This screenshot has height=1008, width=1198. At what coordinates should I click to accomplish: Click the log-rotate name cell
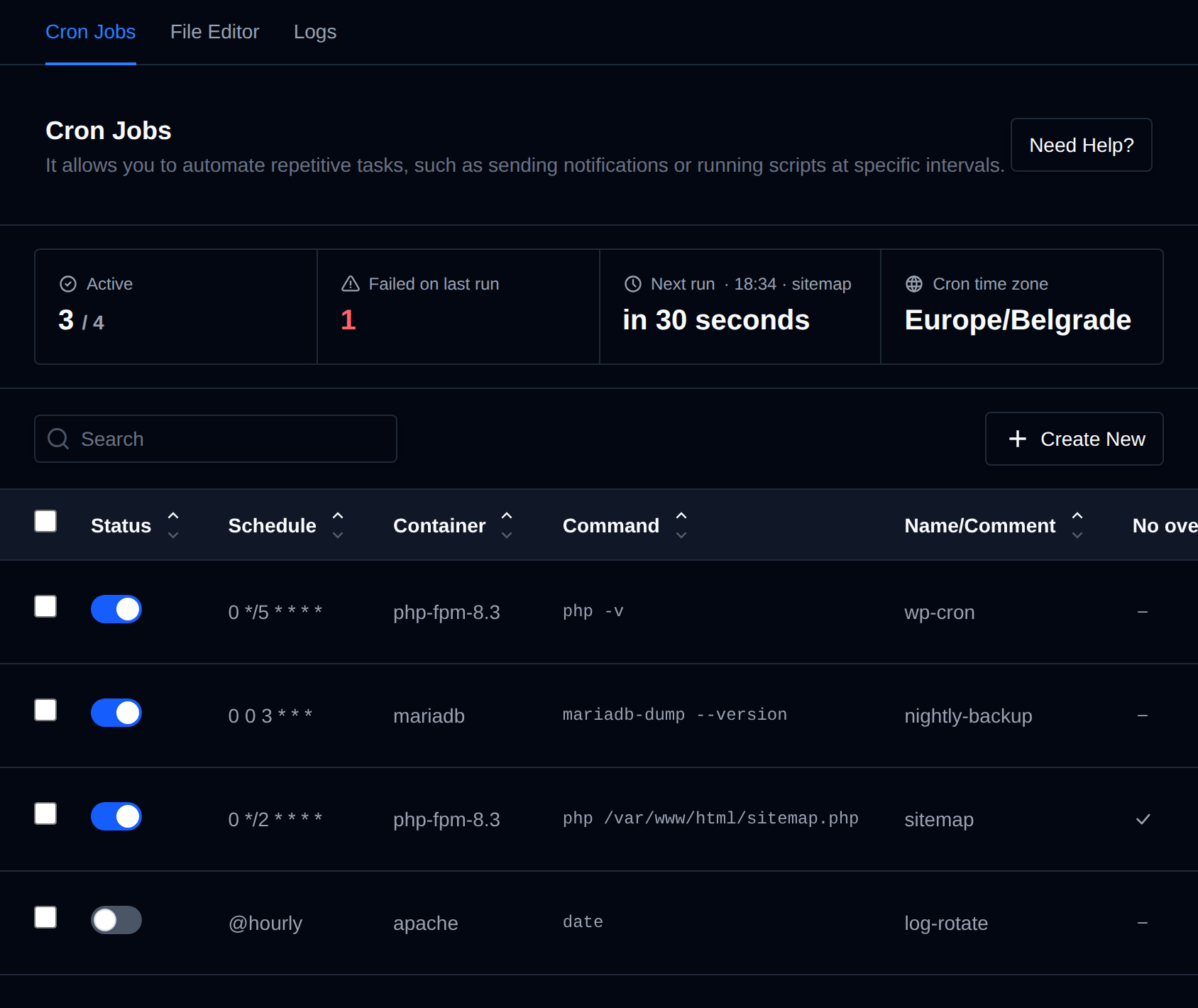click(946, 923)
